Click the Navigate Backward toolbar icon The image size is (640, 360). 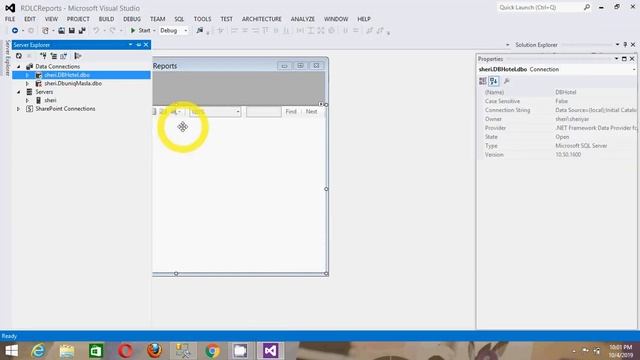click(x=15, y=30)
